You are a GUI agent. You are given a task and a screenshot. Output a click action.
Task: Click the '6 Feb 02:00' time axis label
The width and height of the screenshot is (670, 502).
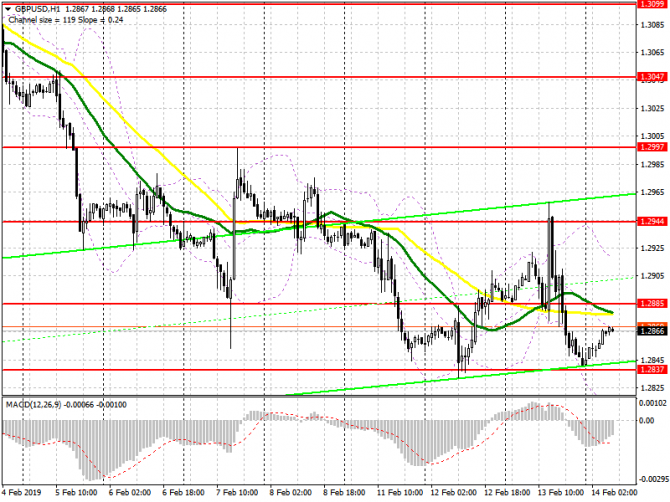pos(130,493)
